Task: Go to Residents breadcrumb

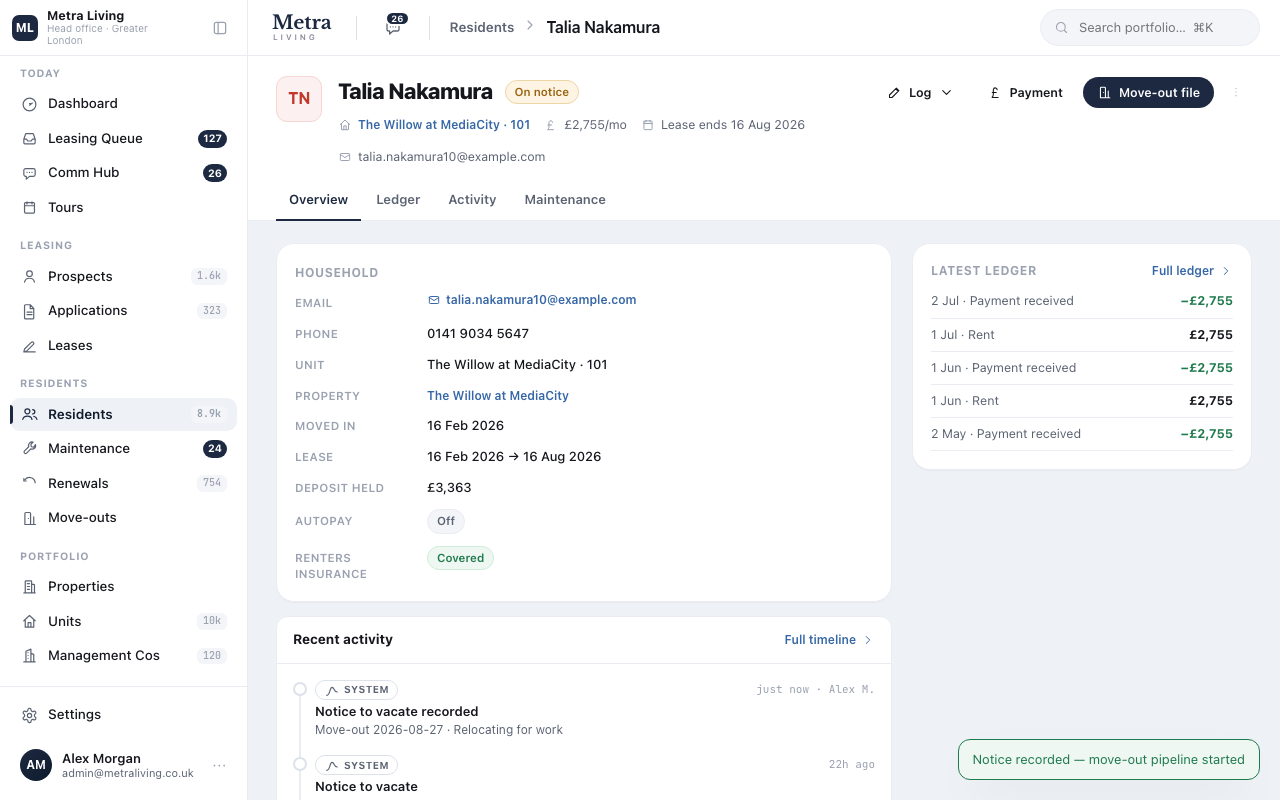Action: pyautogui.click(x=482, y=28)
